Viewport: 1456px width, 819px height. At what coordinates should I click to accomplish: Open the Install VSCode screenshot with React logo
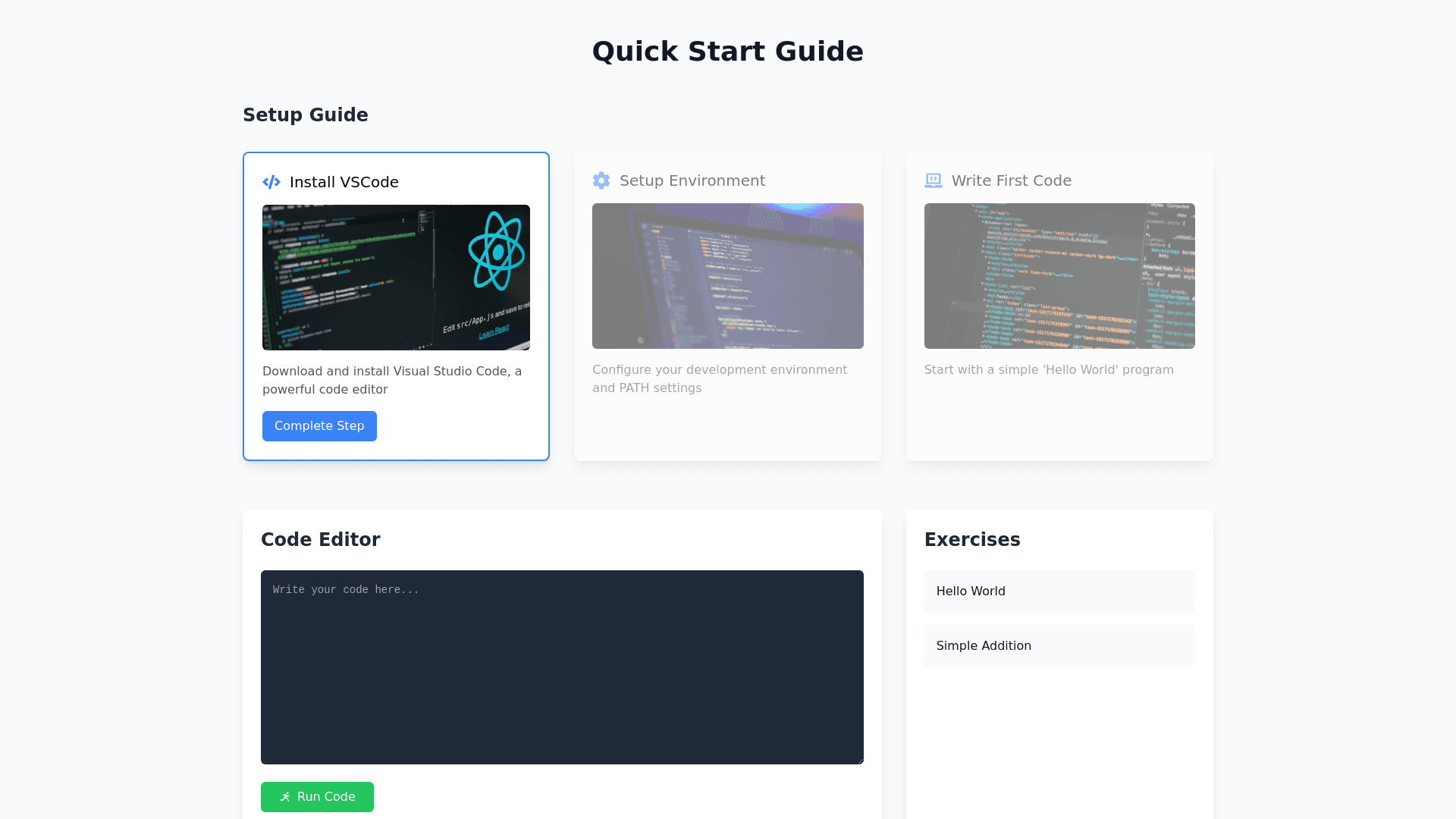(x=396, y=278)
